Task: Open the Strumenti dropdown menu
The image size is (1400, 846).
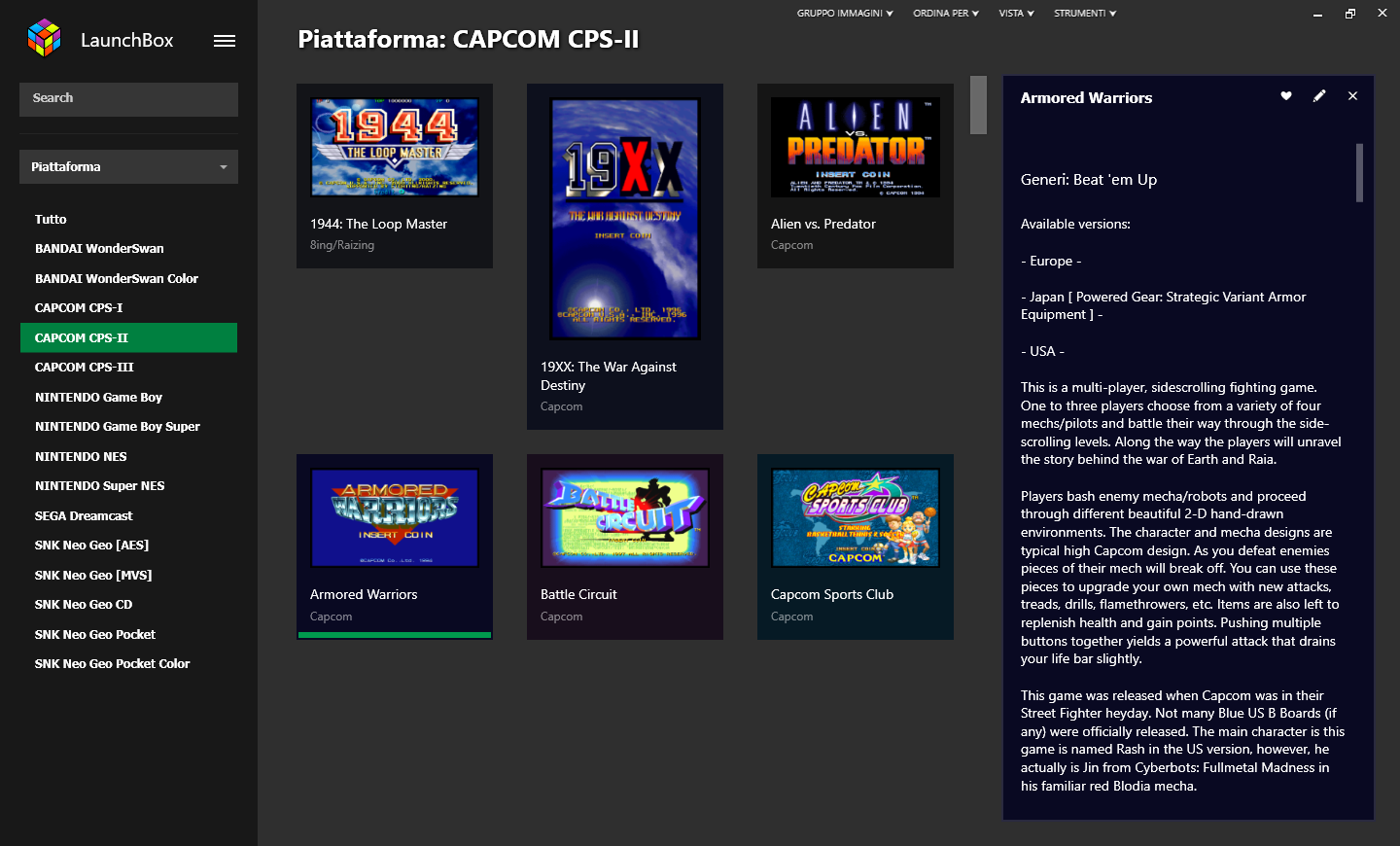Action: coord(1085,14)
